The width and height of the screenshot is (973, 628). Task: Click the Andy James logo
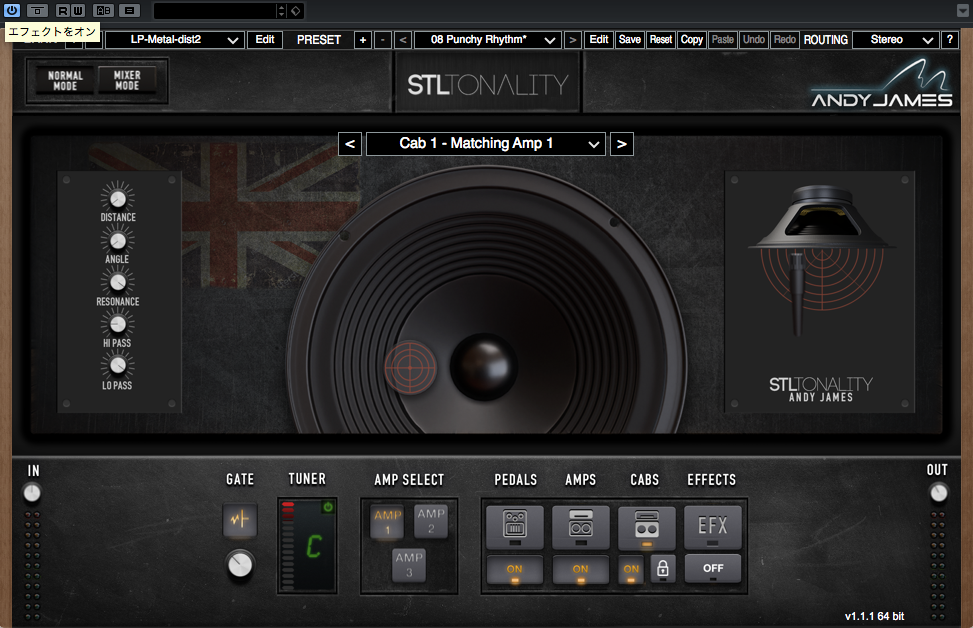(882, 85)
